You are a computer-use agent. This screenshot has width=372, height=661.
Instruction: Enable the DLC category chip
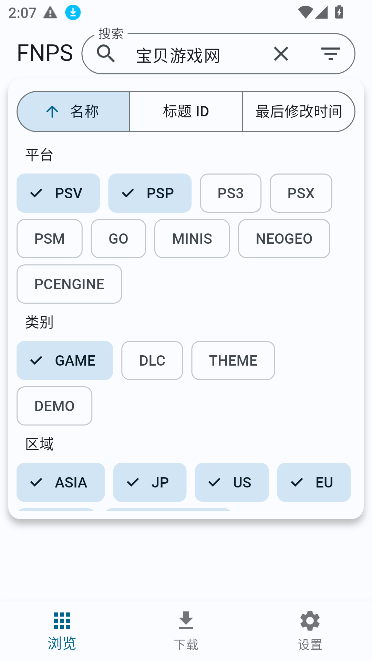click(x=152, y=360)
